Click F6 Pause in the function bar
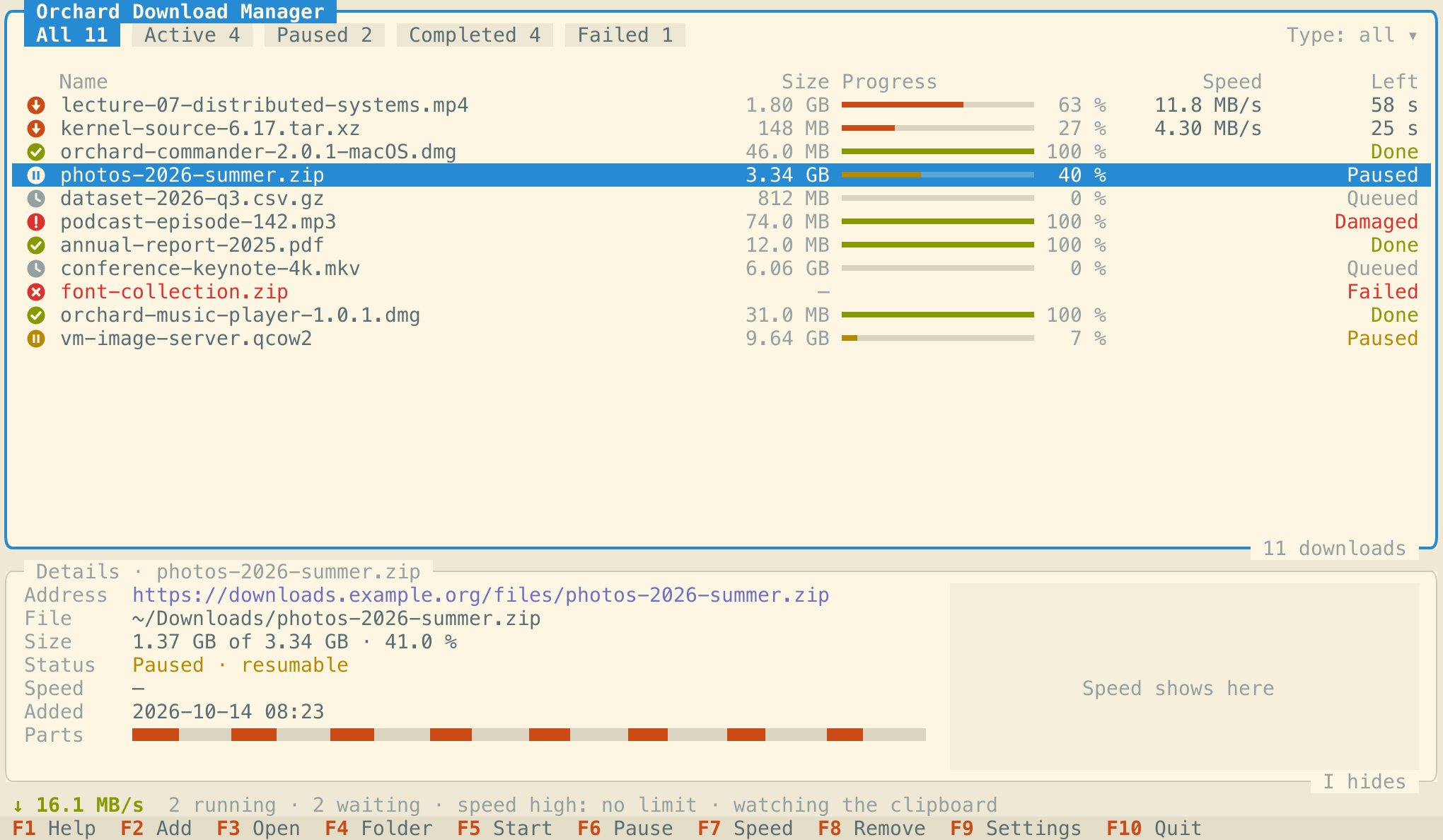The height and width of the screenshot is (840, 1443). [625, 829]
